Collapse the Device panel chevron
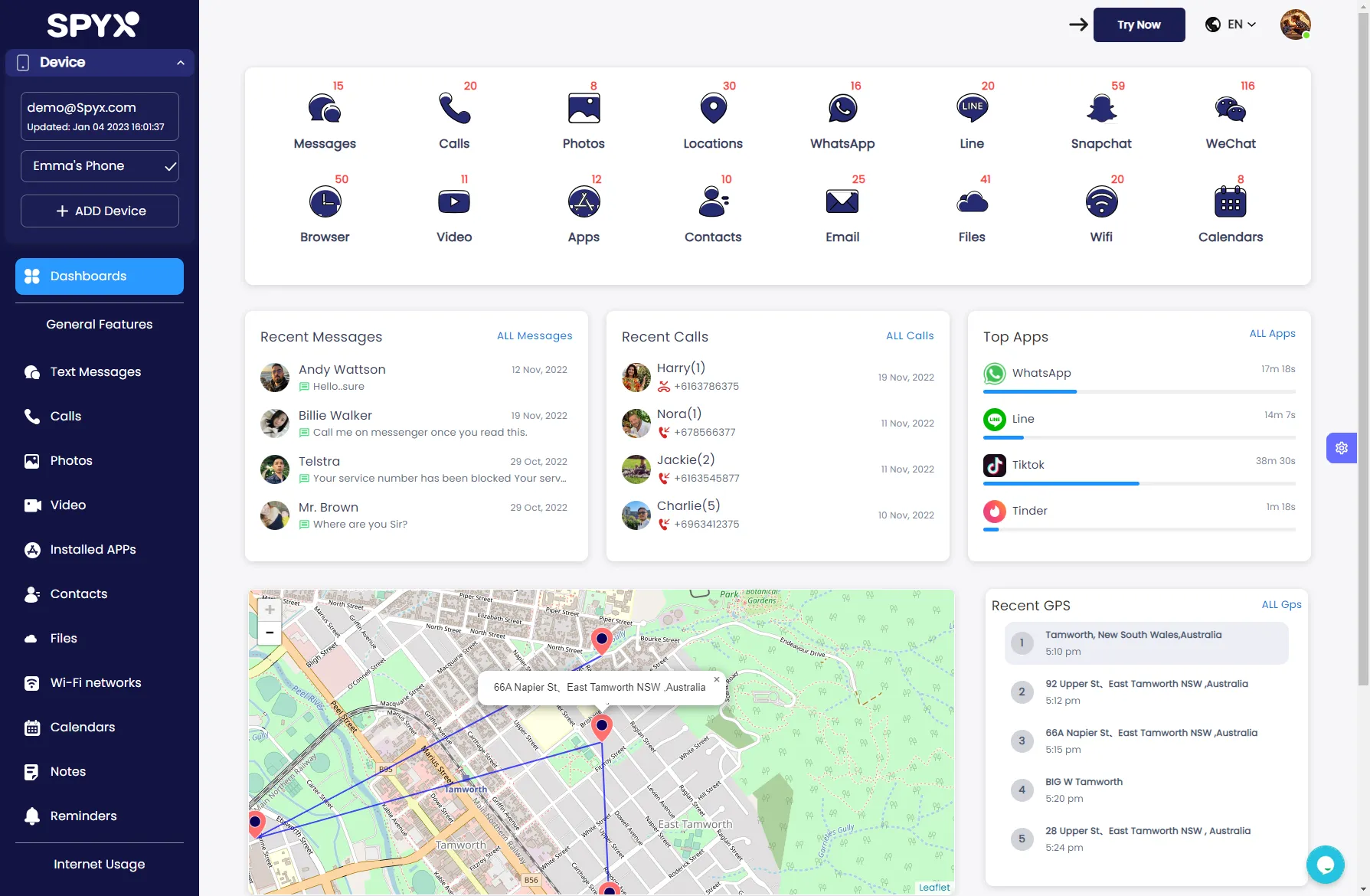This screenshot has height=896, width=1370. click(181, 62)
